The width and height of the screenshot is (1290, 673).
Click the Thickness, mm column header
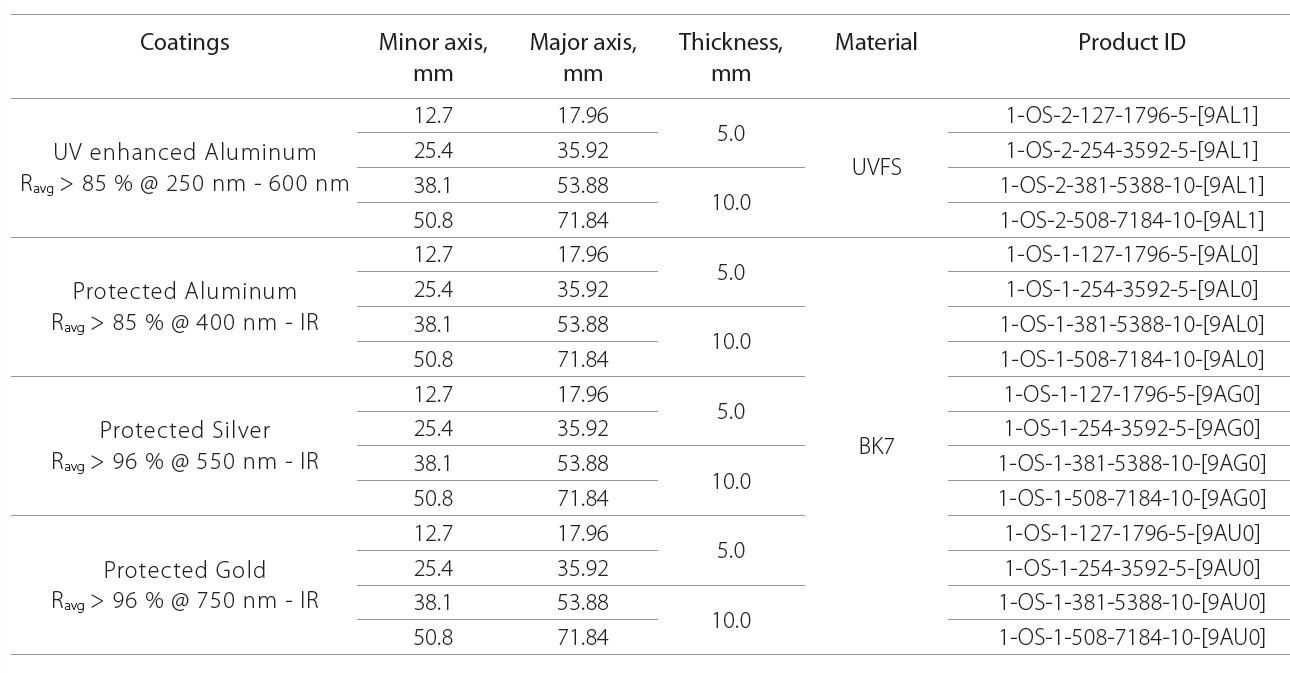pyautogui.click(x=731, y=57)
